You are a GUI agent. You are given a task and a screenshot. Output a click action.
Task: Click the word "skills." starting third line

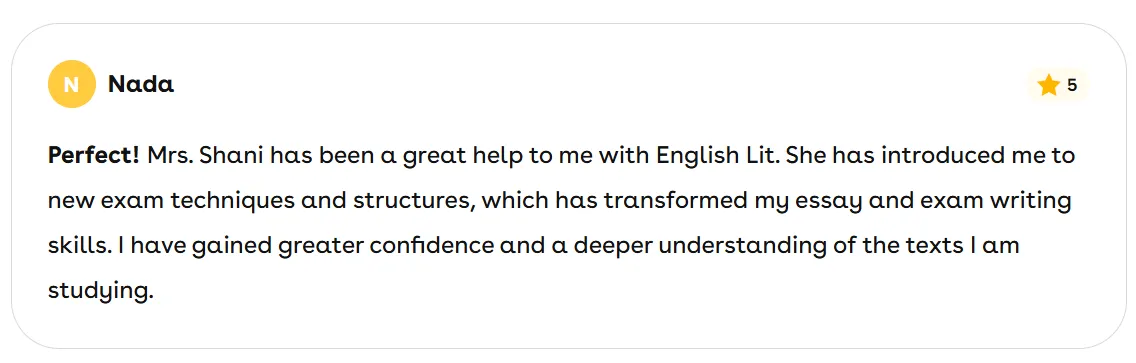[79, 245]
